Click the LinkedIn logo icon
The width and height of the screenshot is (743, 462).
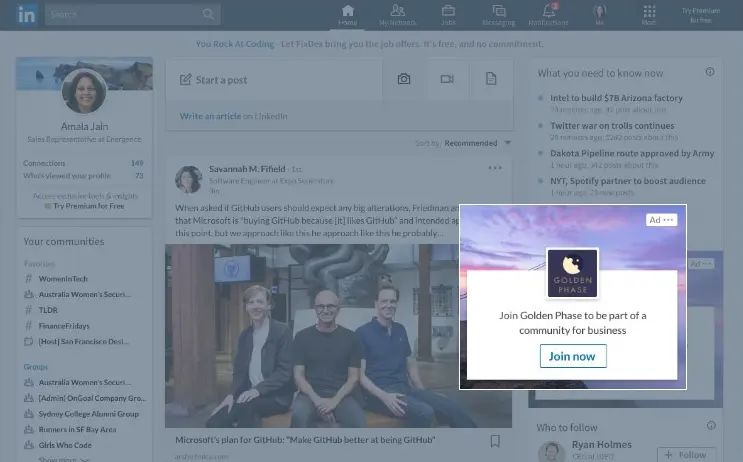coord(27,14)
